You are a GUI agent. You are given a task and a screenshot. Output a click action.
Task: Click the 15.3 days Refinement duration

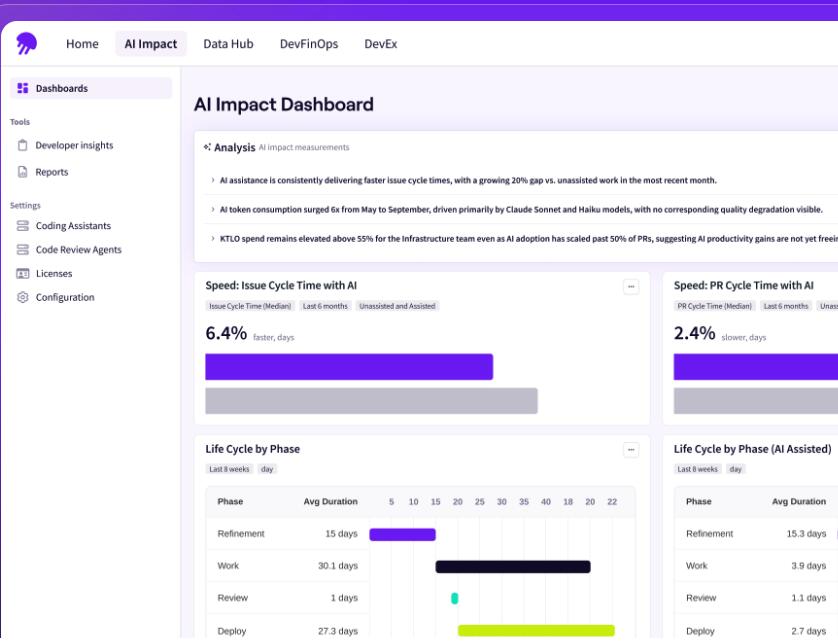(806, 534)
